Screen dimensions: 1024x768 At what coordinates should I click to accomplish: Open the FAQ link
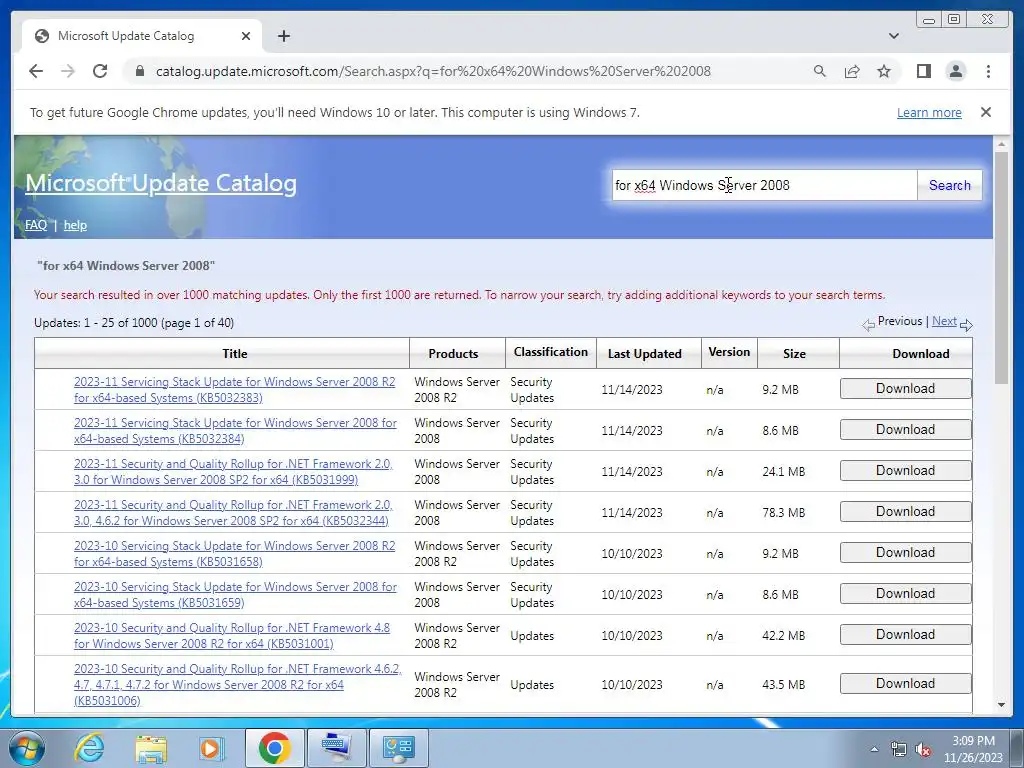36,225
